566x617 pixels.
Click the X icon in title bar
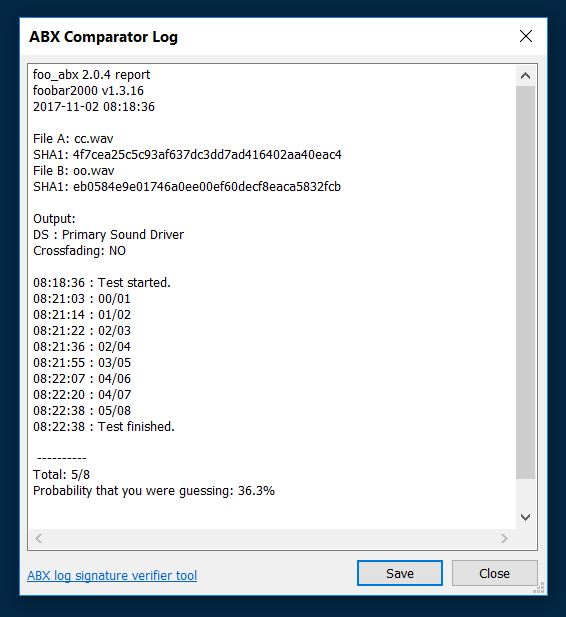526,36
